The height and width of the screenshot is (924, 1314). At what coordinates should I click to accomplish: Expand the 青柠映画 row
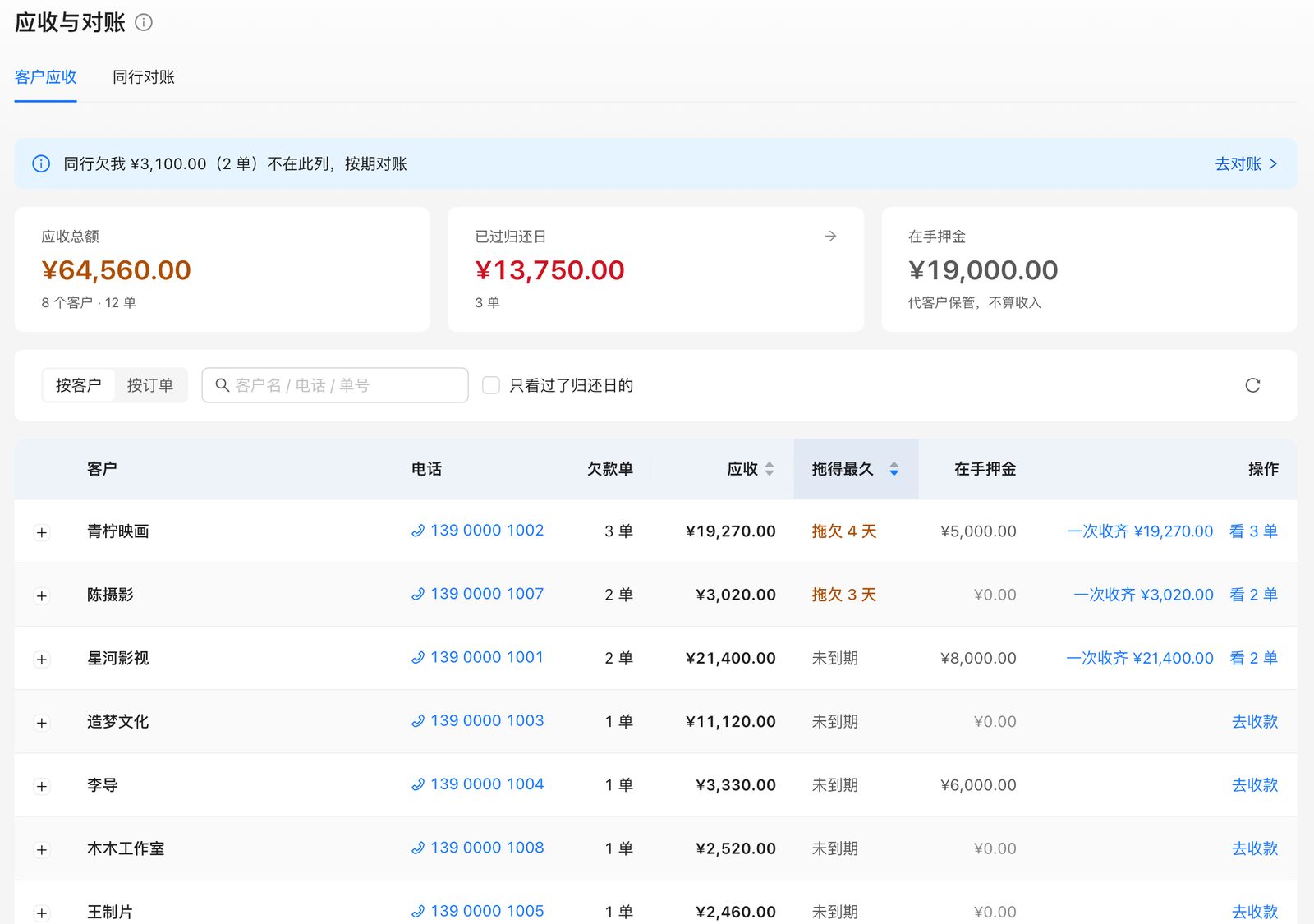point(42,532)
